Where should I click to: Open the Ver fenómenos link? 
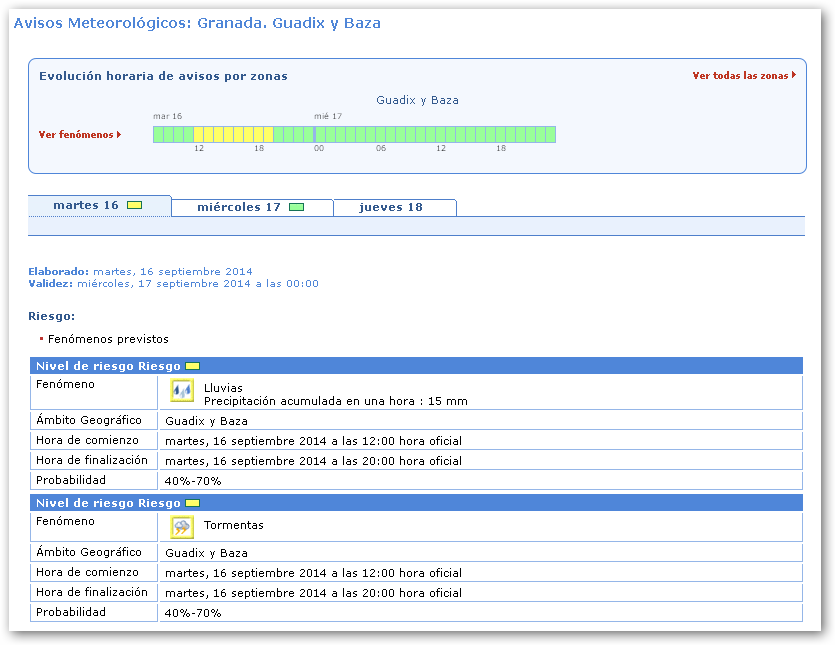pos(76,135)
